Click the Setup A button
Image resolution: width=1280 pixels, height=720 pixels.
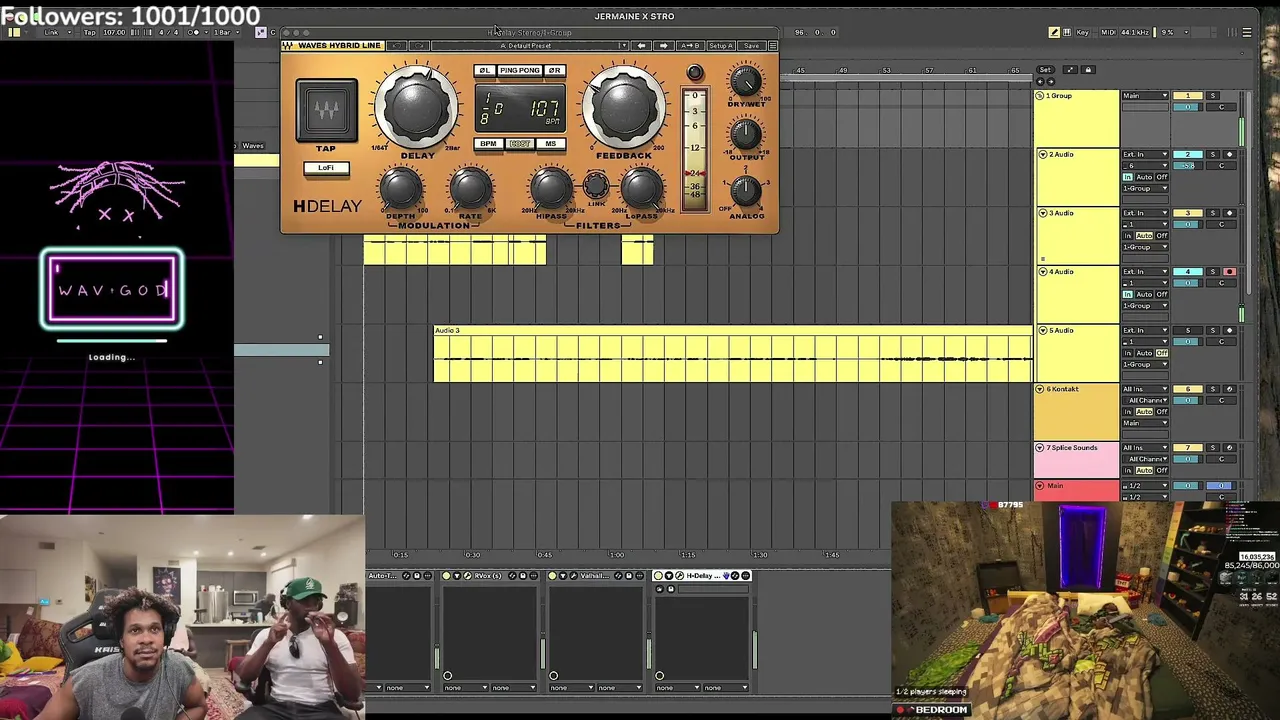[720, 46]
